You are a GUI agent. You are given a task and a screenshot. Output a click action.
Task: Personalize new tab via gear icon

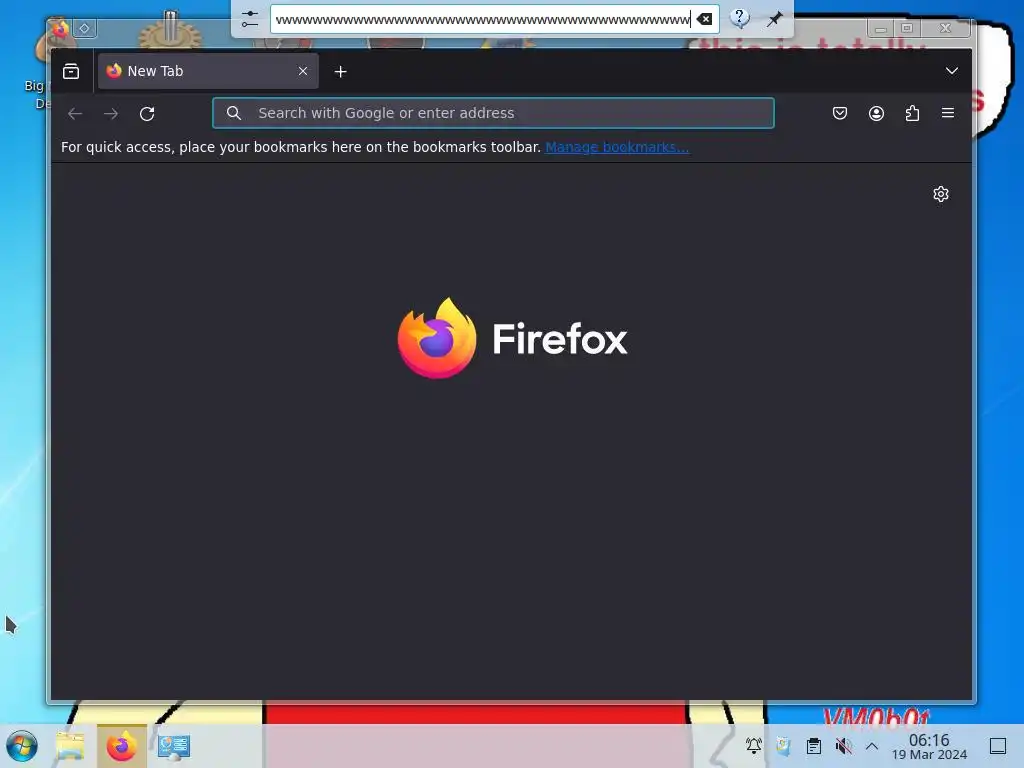click(940, 194)
